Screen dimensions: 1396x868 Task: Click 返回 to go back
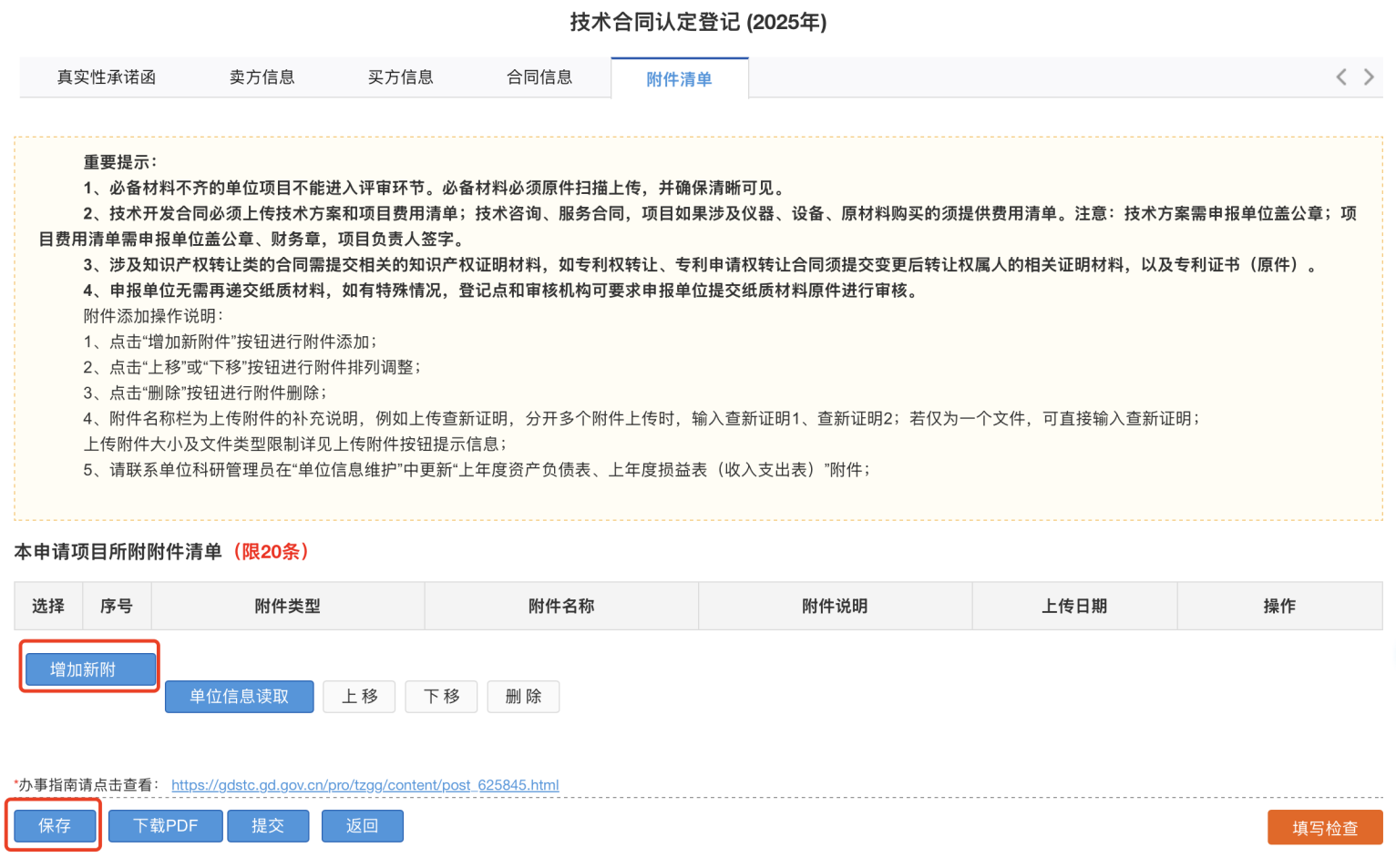[362, 825]
